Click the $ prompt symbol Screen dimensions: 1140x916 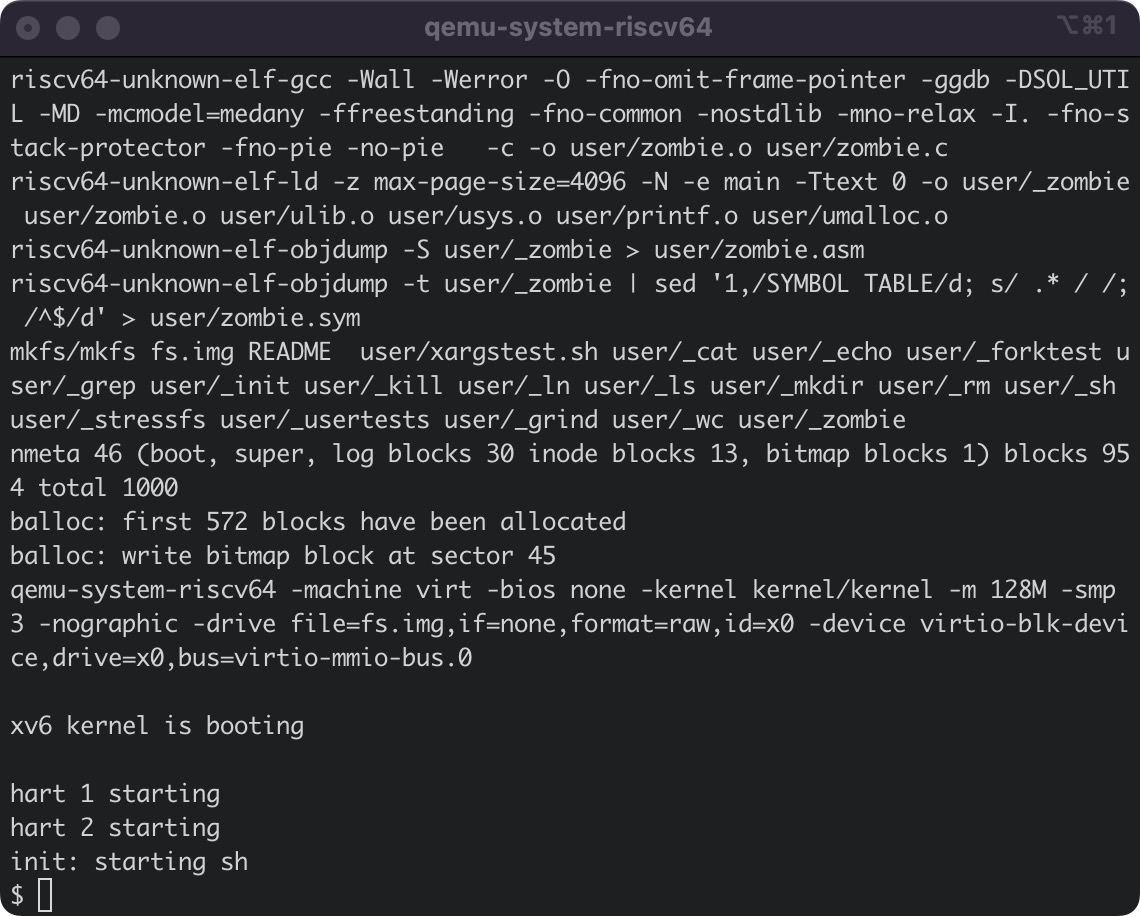(x=17, y=895)
